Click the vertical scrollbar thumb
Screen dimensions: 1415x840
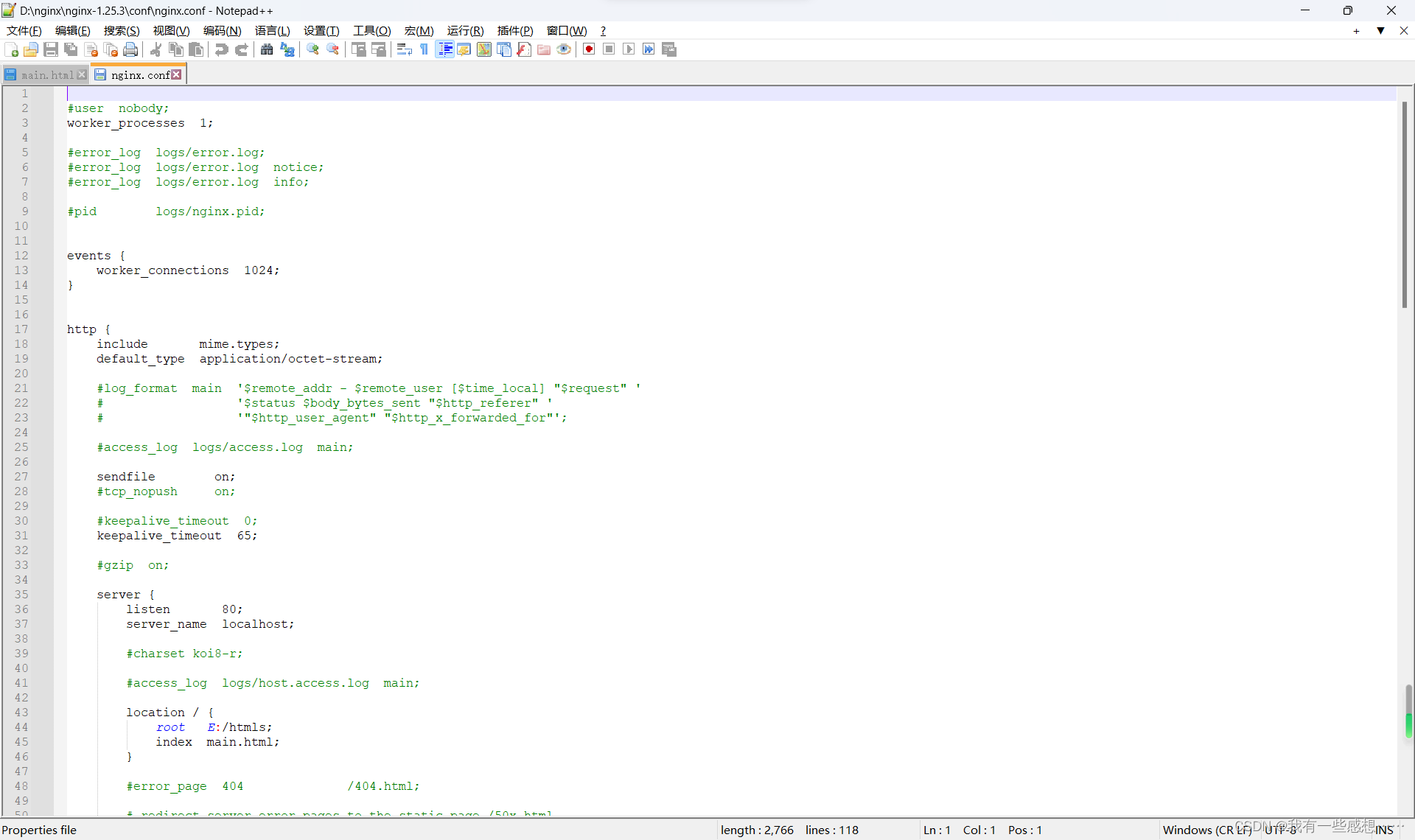click(x=1405, y=206)
